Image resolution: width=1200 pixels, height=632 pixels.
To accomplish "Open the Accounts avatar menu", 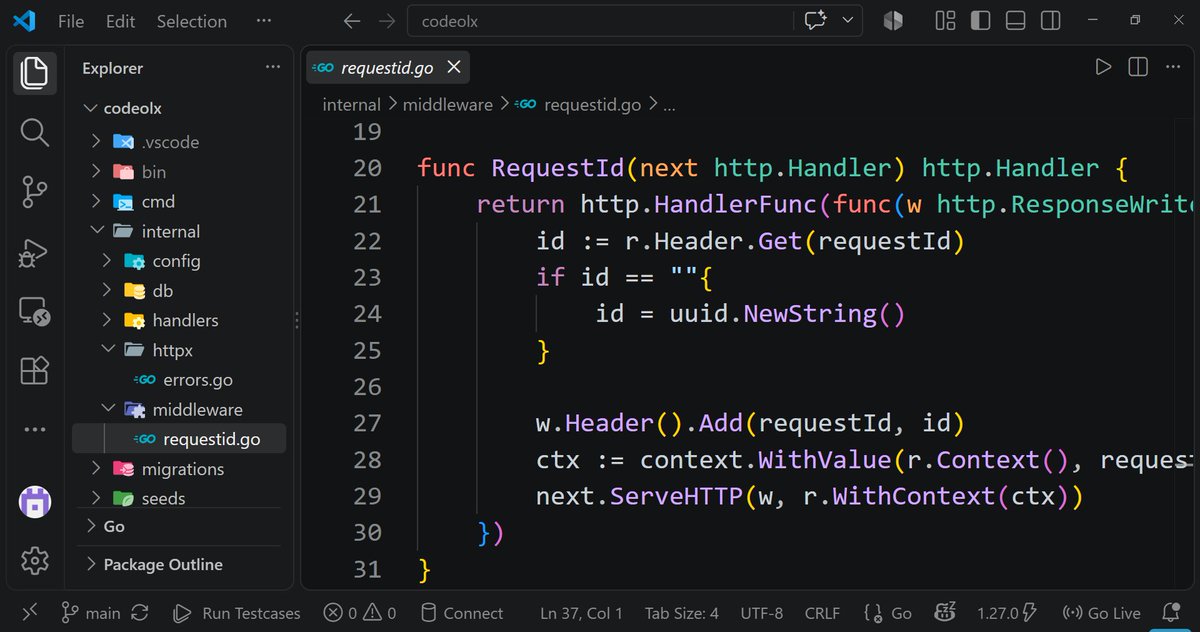I will click(x=34, y=501).
